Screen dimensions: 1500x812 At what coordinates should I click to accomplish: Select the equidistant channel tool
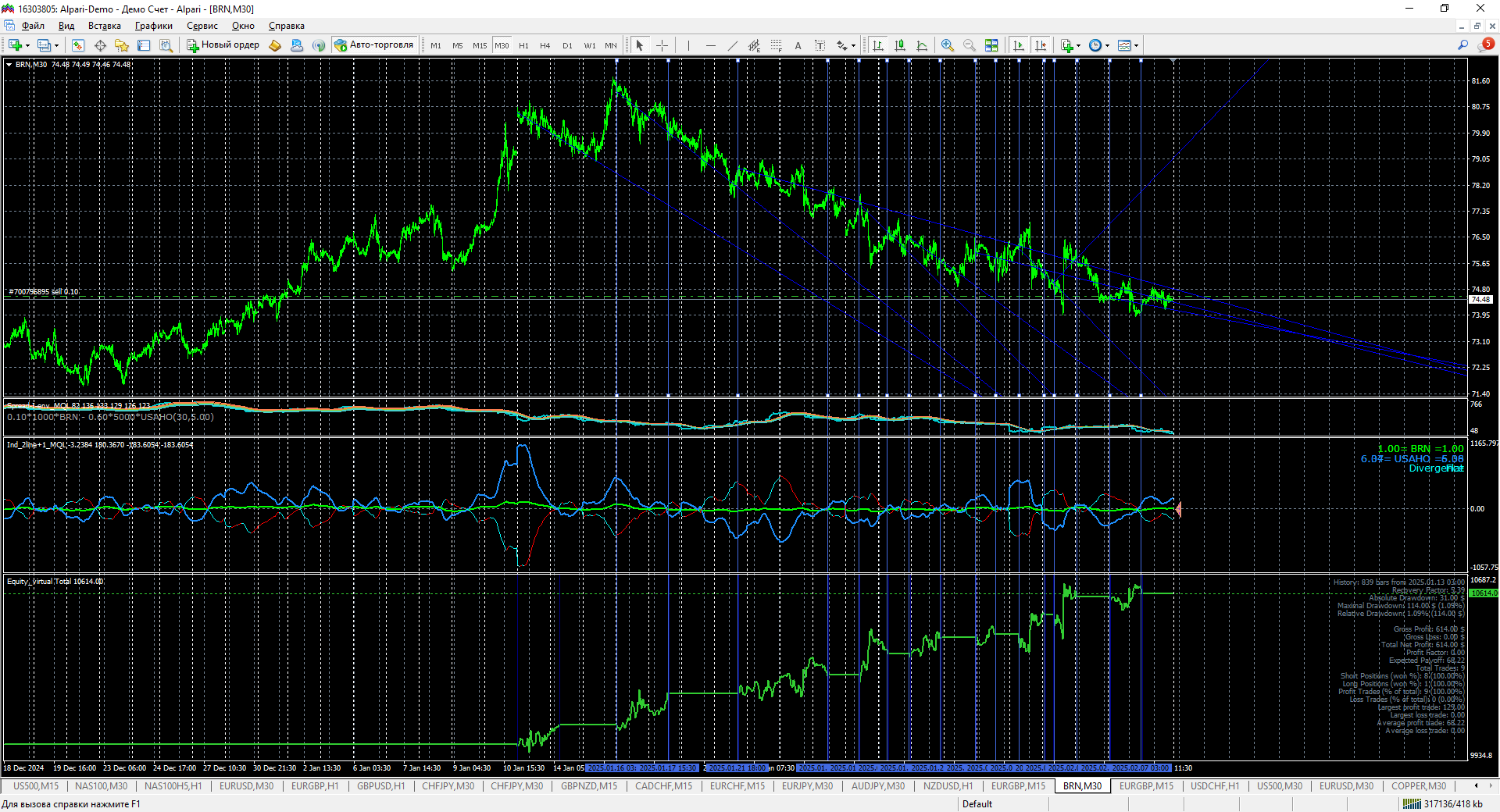point(754,45)
